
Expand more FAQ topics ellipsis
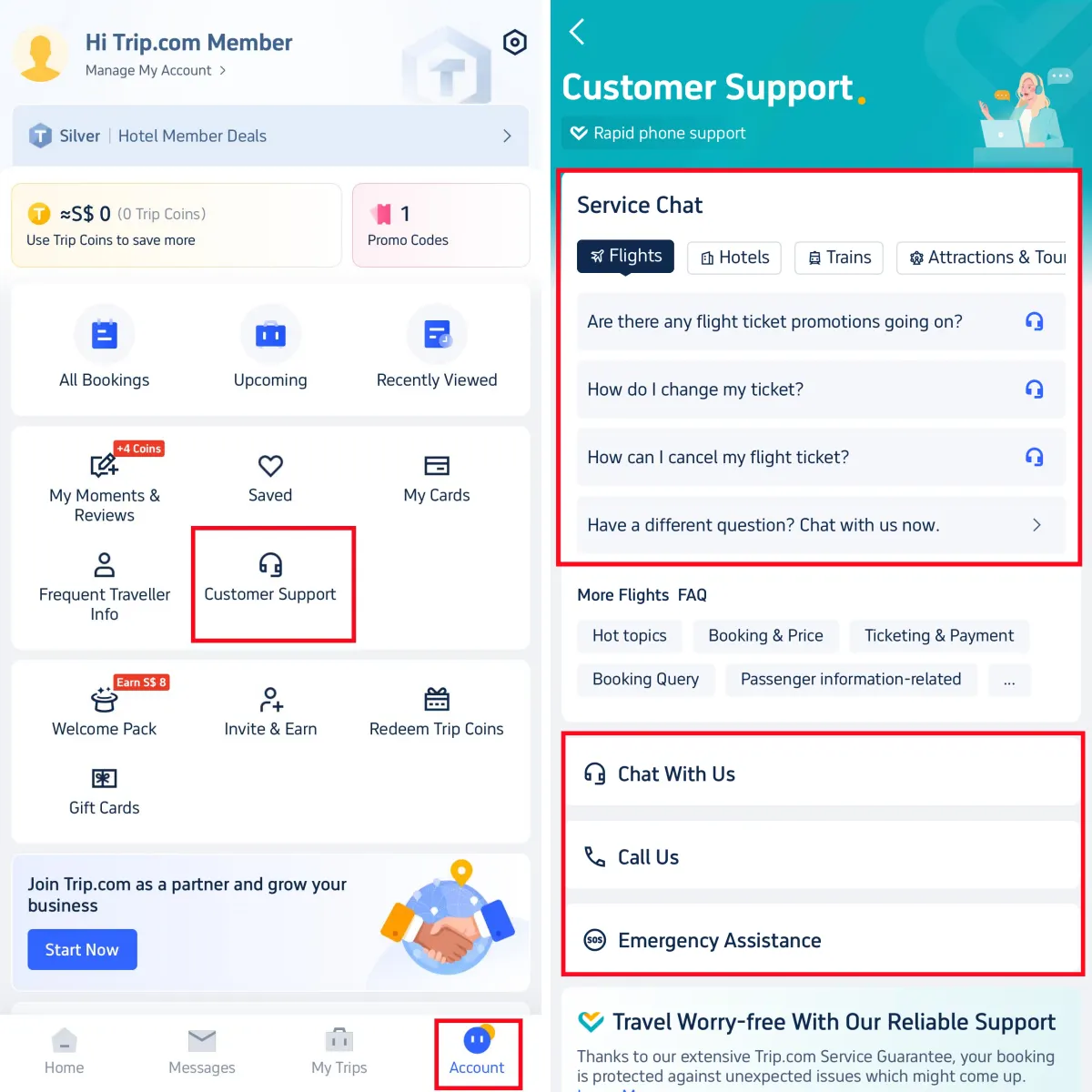click(1009, 680)
